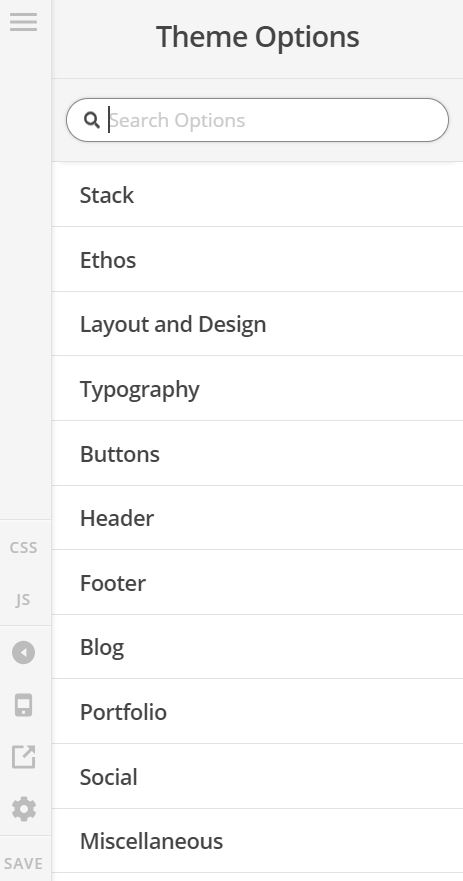This screenshot has height=881, width=463.
Task: Open the custom CSS editor
Action: pyautogui.click(x=24, y=547)
